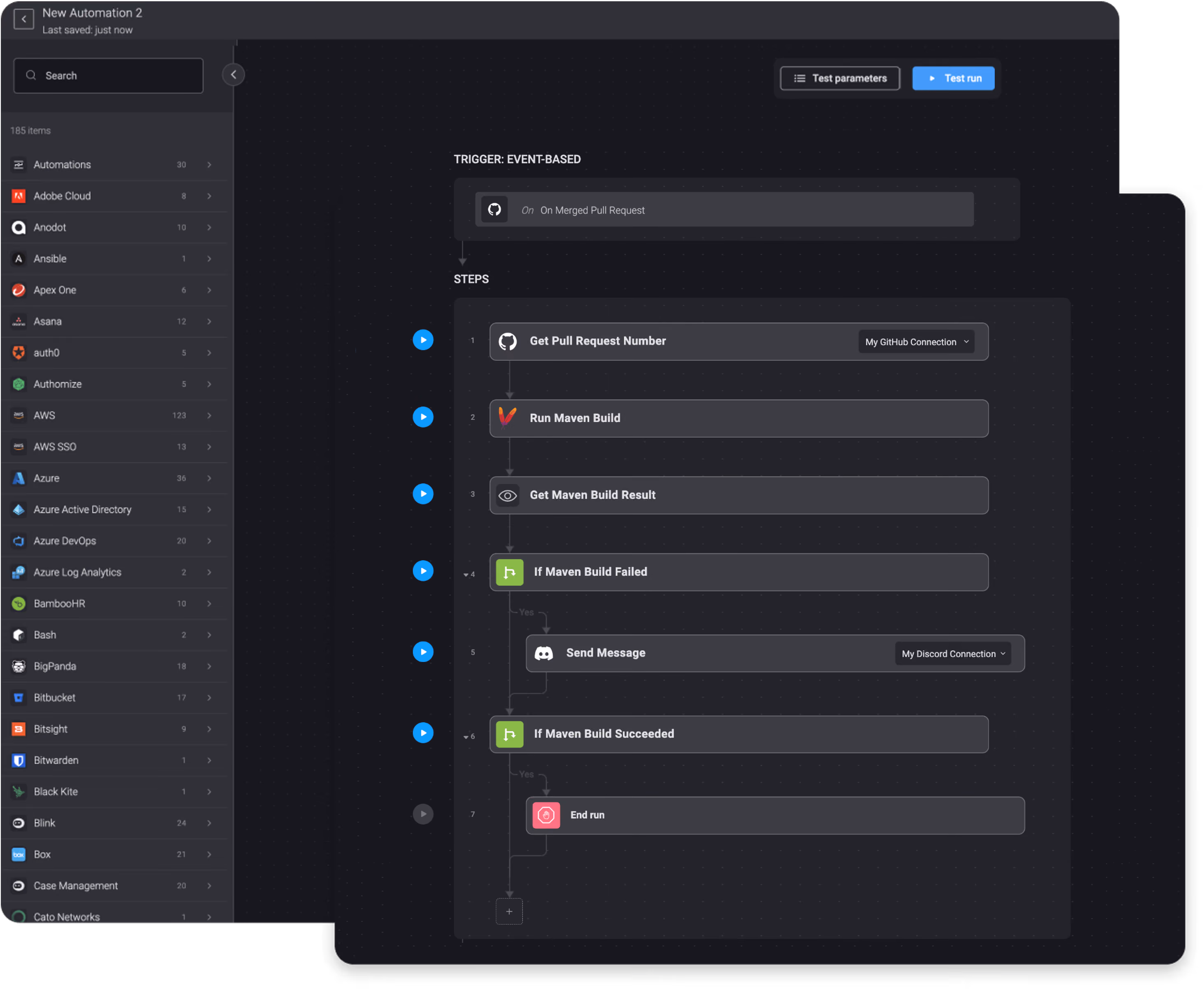1204x989 pixels.
Task: Click the BambooHR icon
Action: [19, 603]
